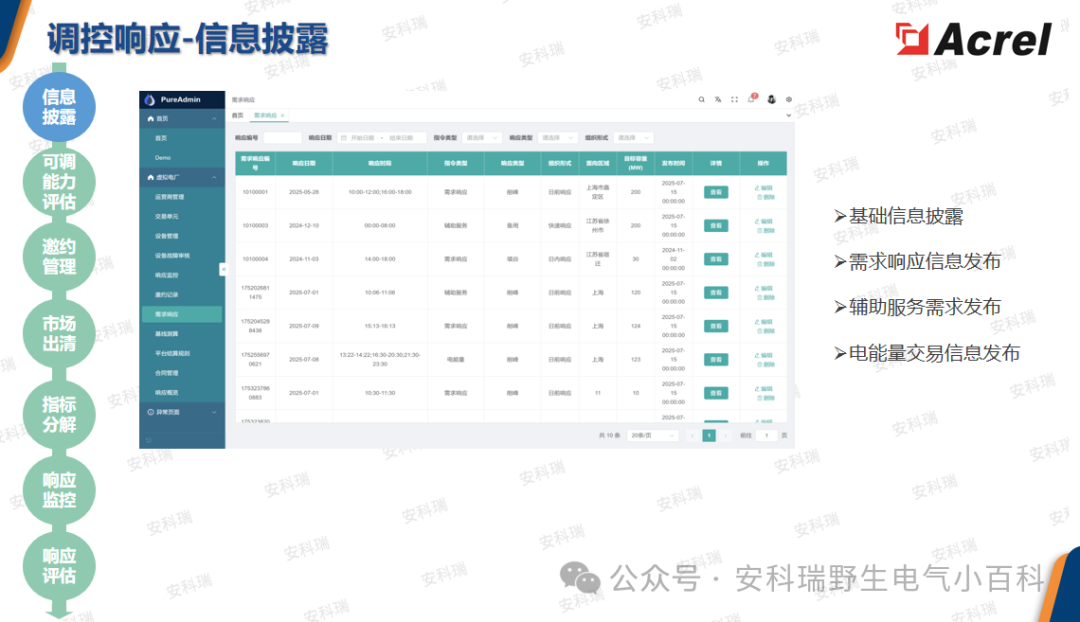The height and width of the screenshot is (622, 1080).
Task: Open the global search magnifier icon
Action: point(702,99)
